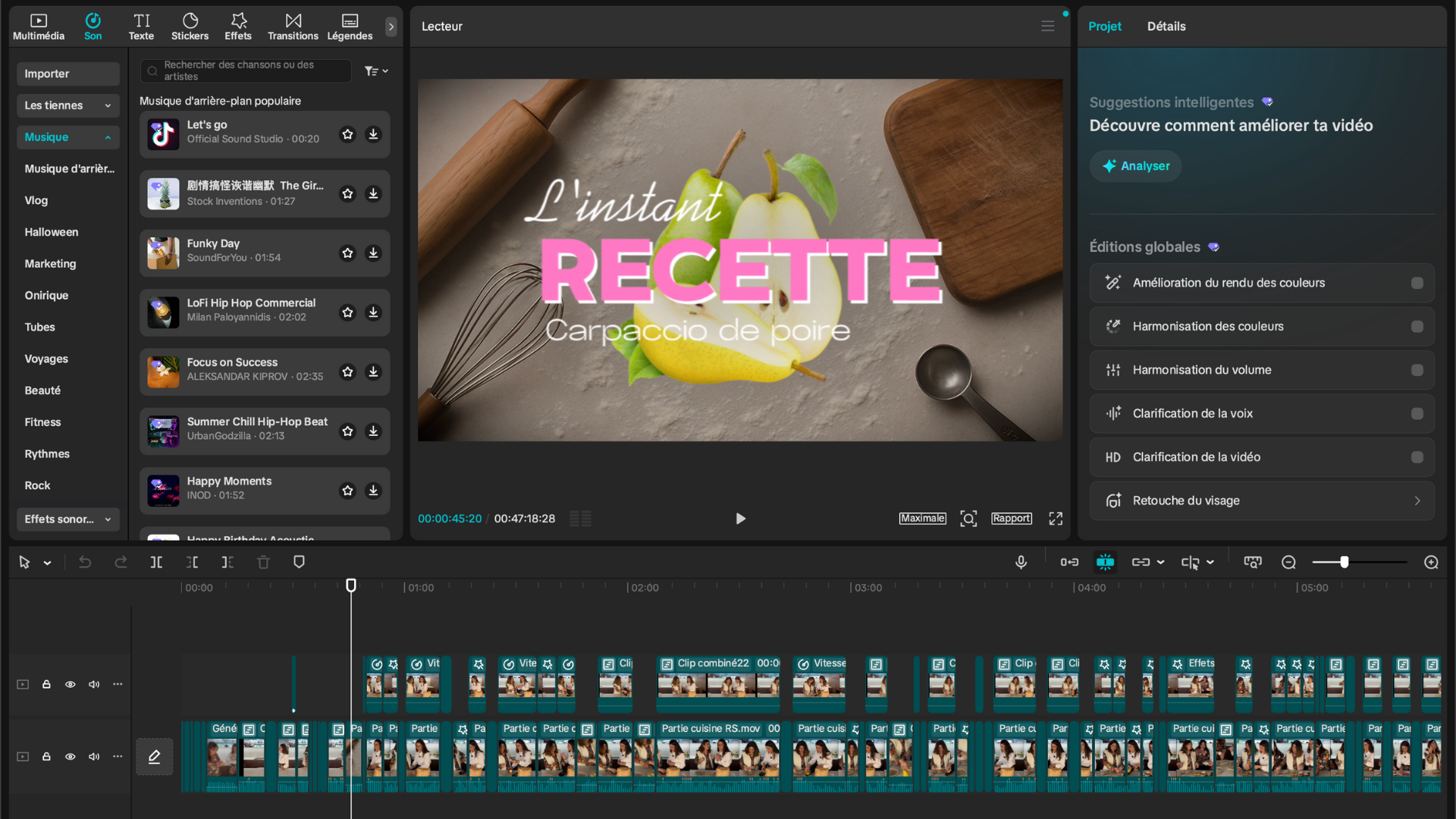Activate the zoom out magnifier on timeline
The width and height of the screenshot is (1456, 819).
pos(1288,562)
